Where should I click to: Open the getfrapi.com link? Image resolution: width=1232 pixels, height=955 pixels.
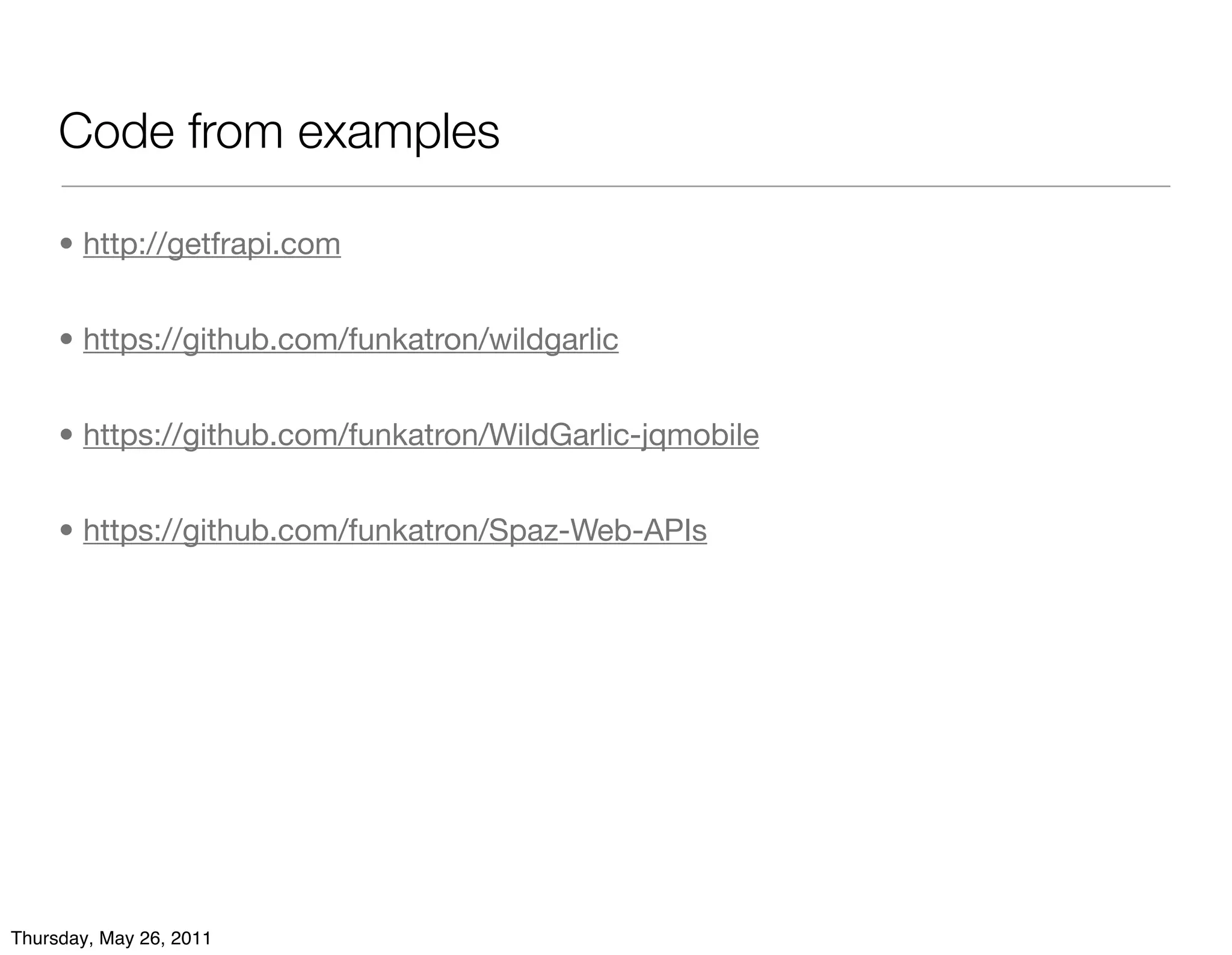212,244
